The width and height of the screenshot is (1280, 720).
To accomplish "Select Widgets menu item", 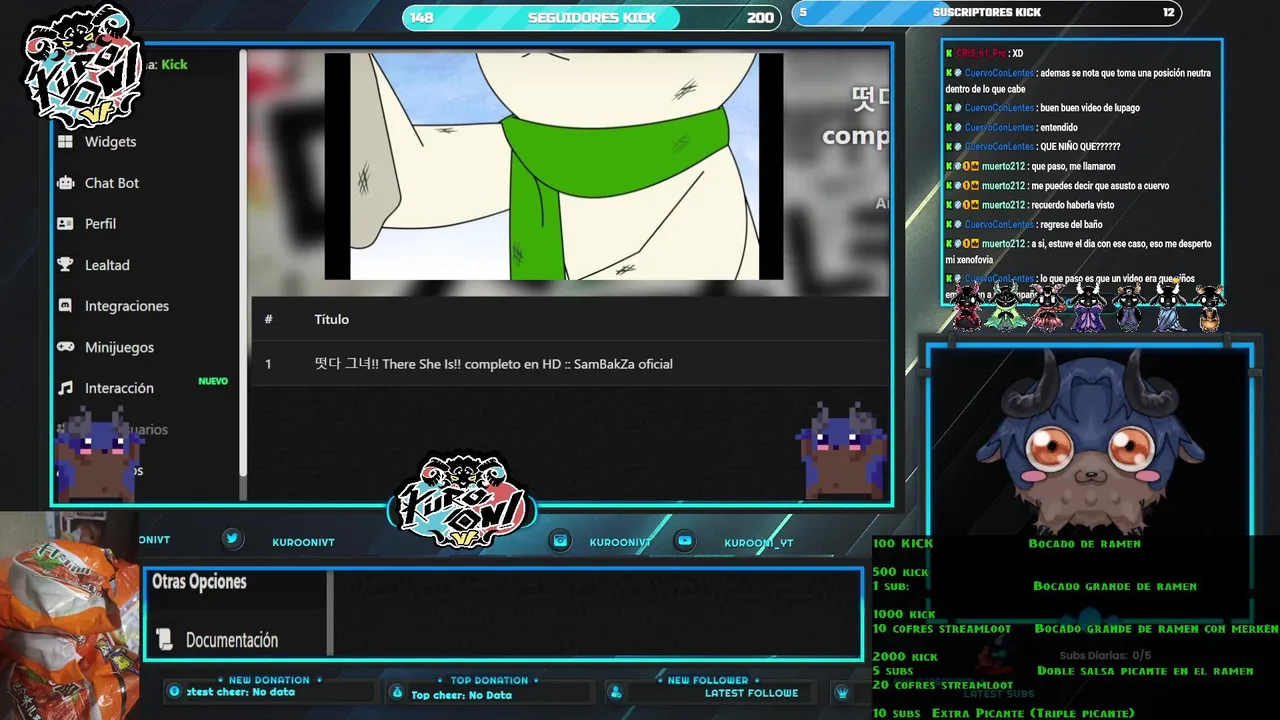I will coord(110,142).
